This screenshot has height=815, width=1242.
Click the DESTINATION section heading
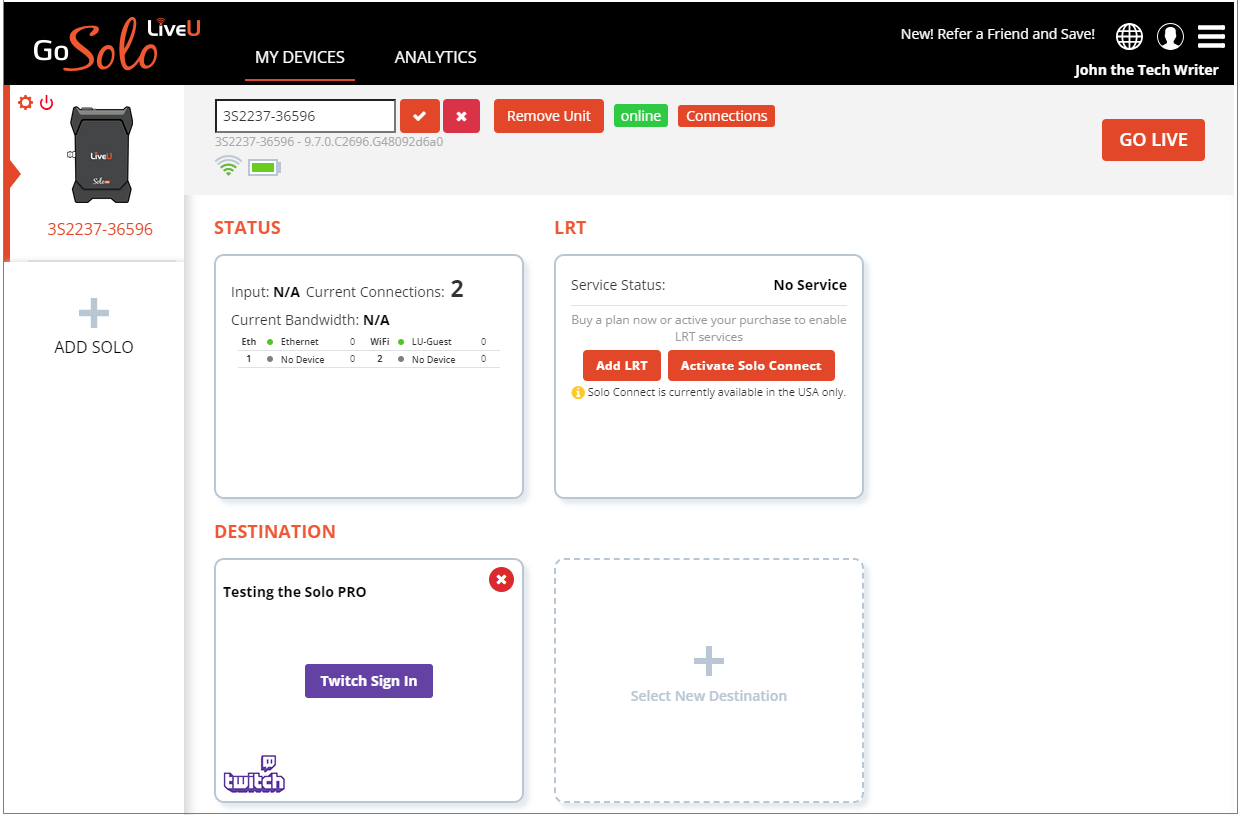(x=275, y=532)
